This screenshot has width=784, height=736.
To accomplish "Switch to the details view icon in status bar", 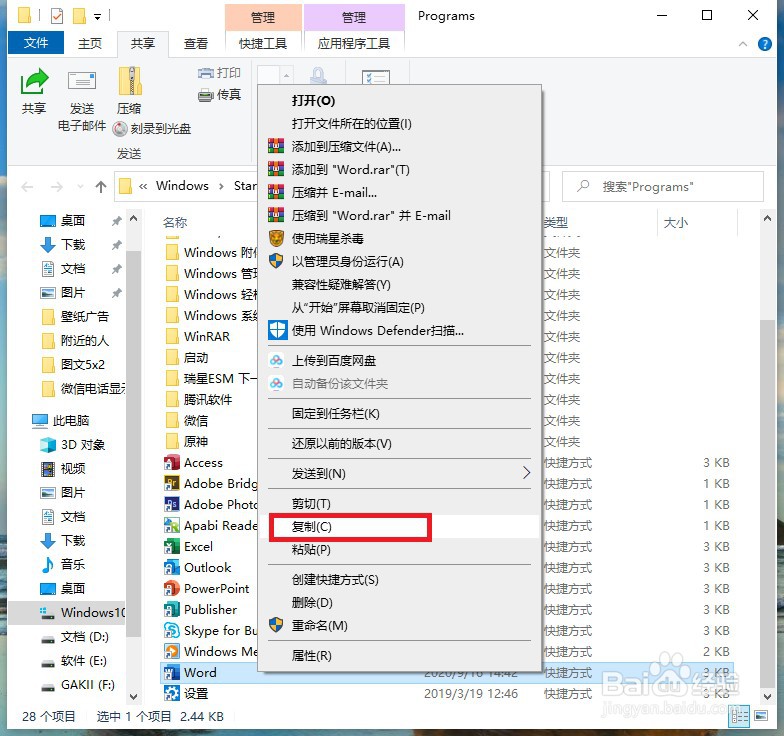I will [740, 716].
